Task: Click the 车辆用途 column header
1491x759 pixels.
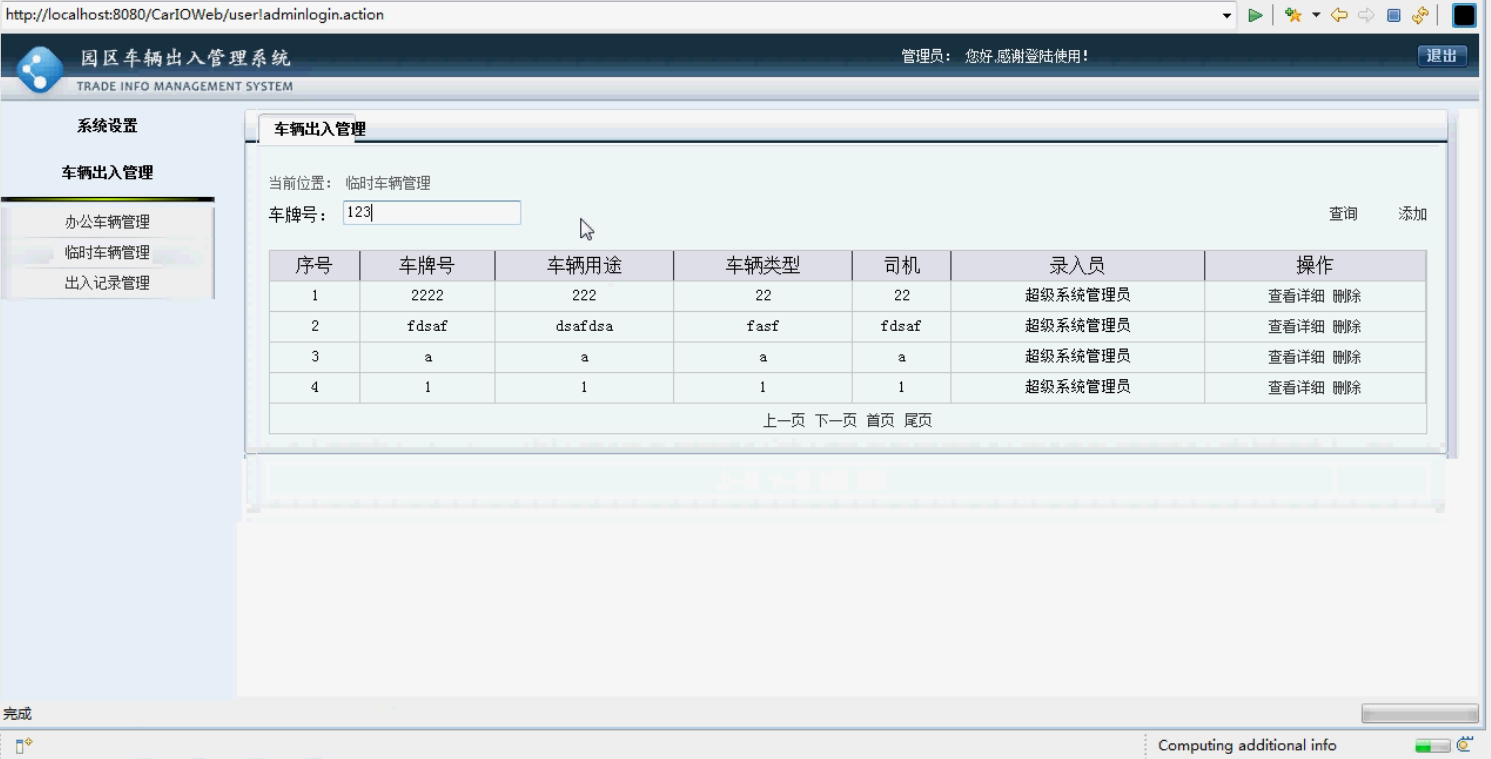Action: [x=584, y=266]
